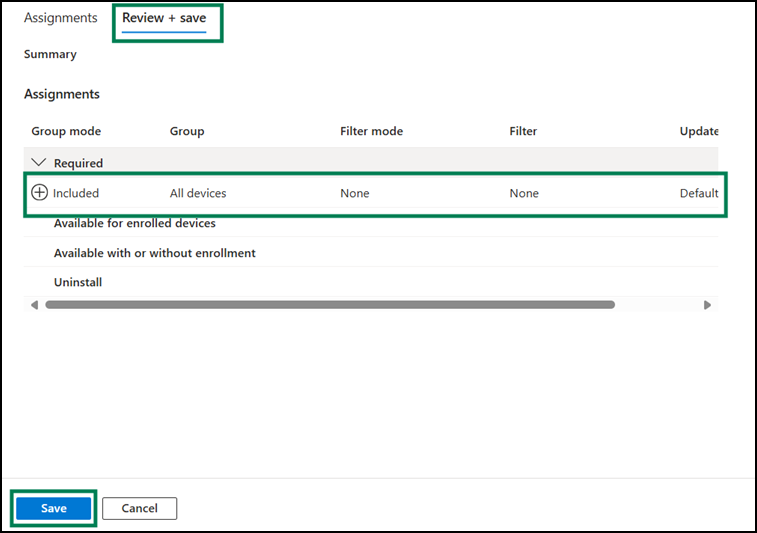Open the Review + save tab
The width and height of the screenshot is (757, 533).
point(164,18)
